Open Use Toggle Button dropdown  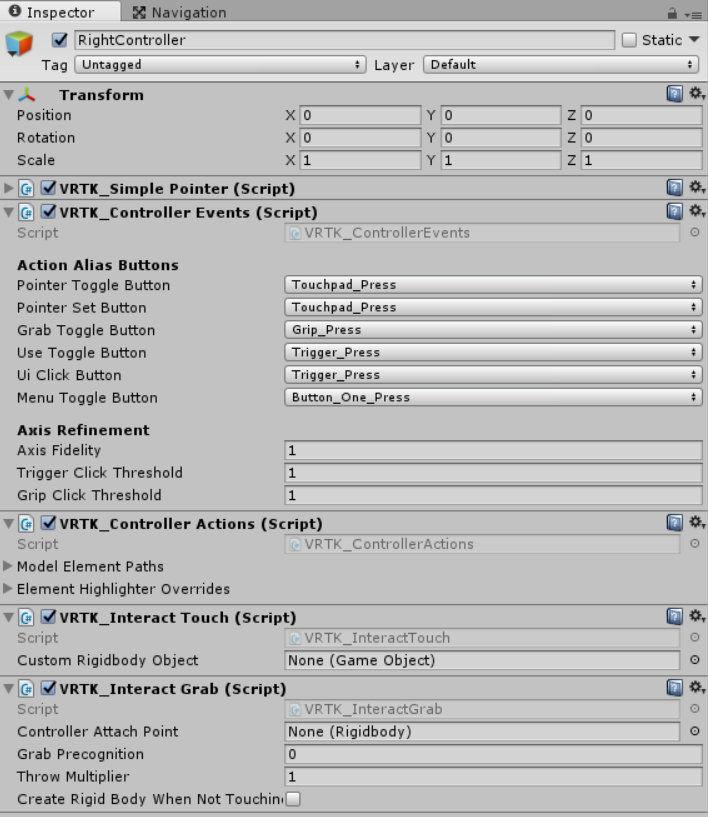(x=493, y=352)
